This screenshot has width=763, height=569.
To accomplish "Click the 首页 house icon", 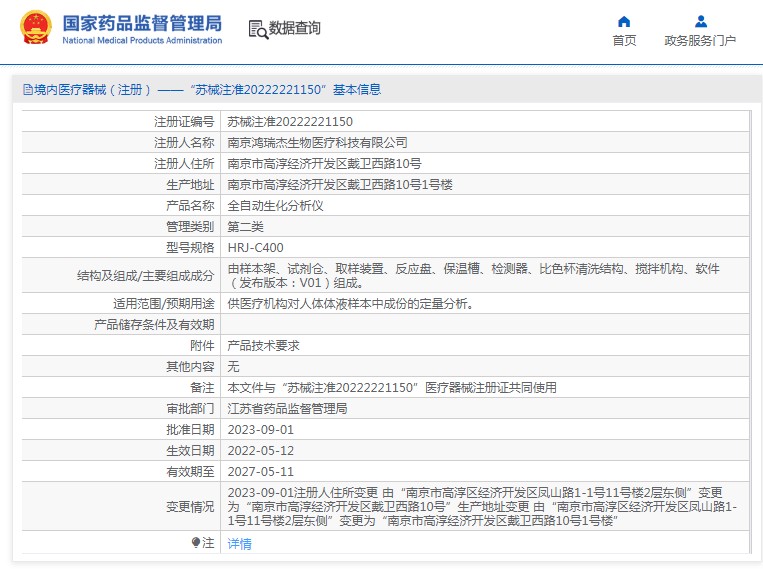I will point(624,22).
